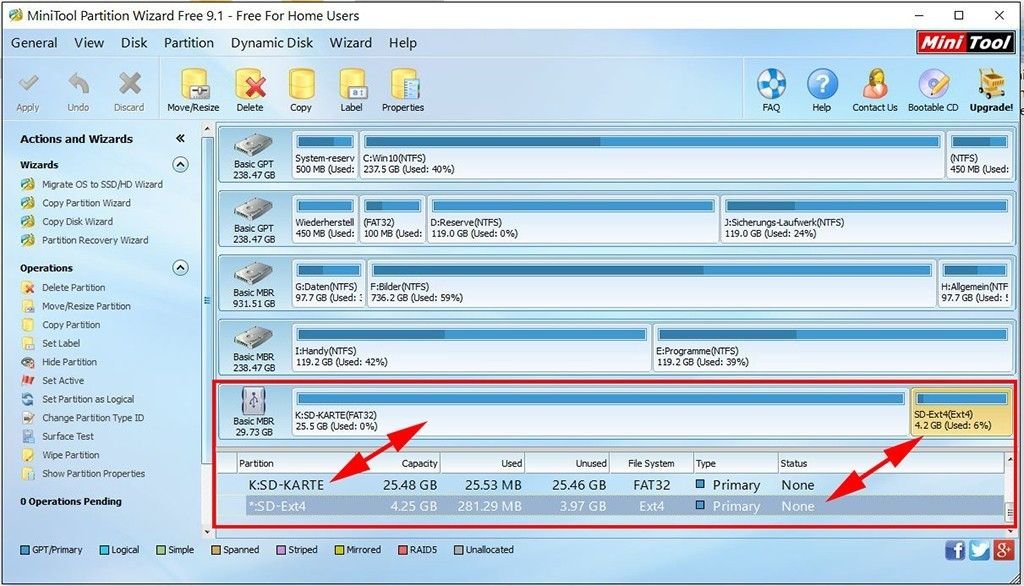Choose Copy Partition in Operations
1024x586 pixels.
(x=71, y=325)
